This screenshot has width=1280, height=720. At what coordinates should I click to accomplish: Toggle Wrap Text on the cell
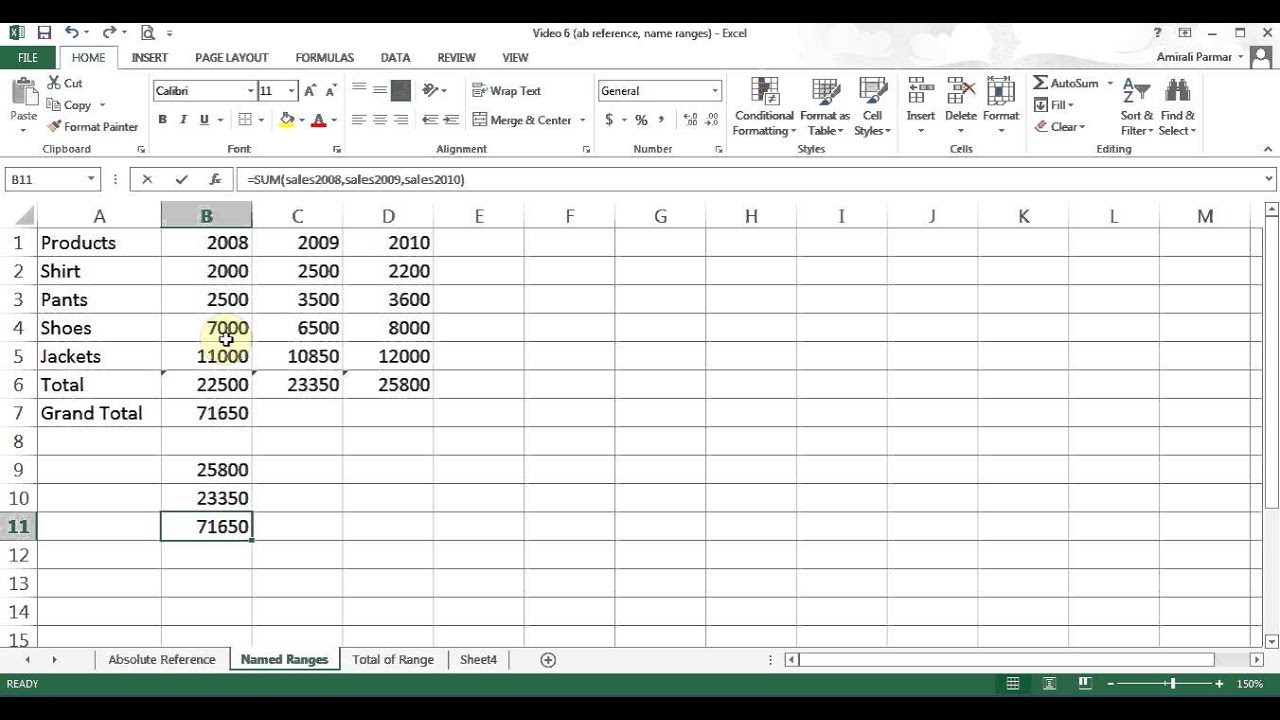pyautogui.click(x=506, y=91)
